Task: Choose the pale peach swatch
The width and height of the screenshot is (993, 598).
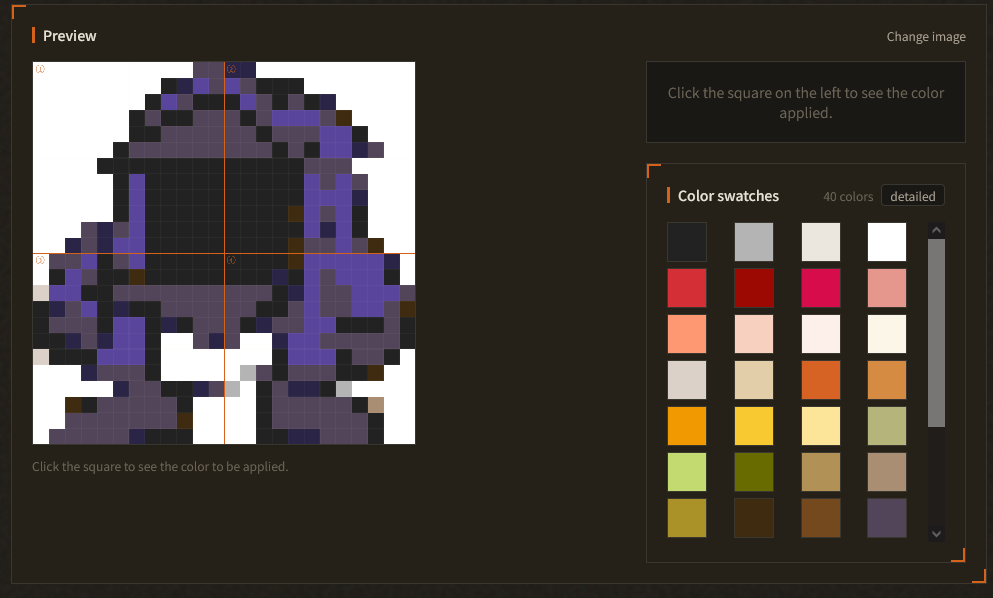Action: (754, 334)
